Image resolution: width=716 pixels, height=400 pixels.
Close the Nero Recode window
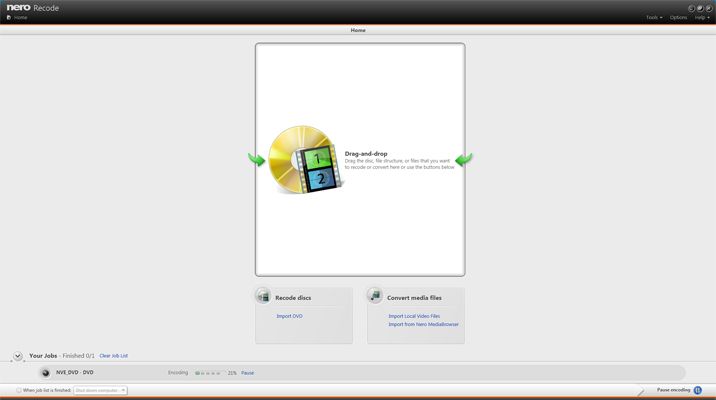(708, 8)
